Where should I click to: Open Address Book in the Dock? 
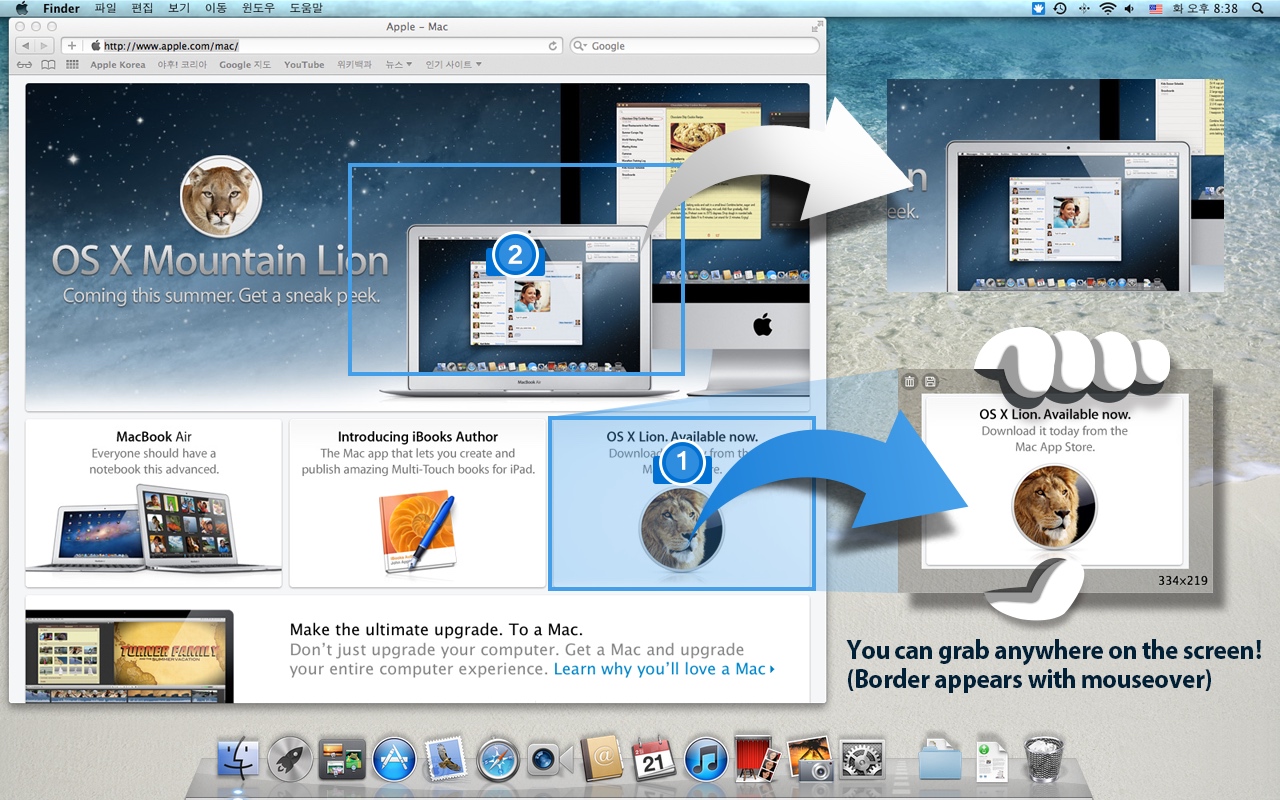602,759
